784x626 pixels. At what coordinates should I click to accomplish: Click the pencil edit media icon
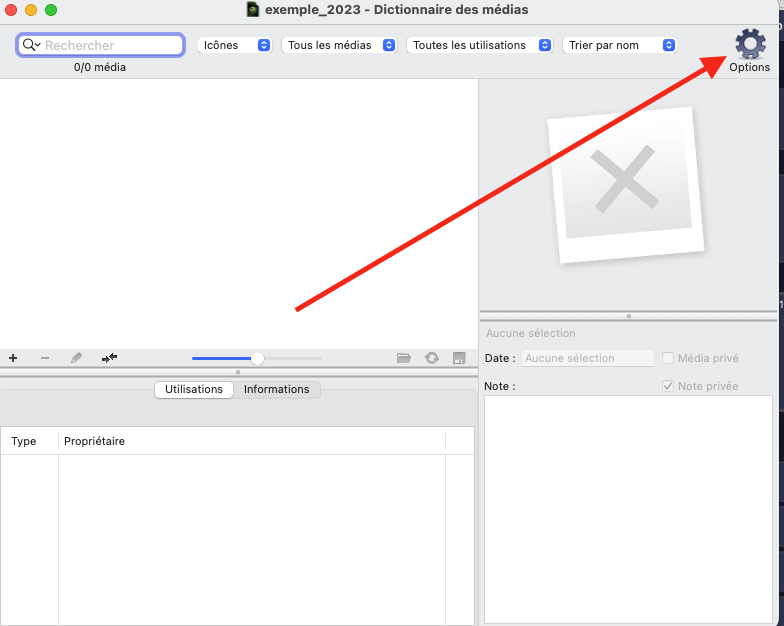pos(76,358)
